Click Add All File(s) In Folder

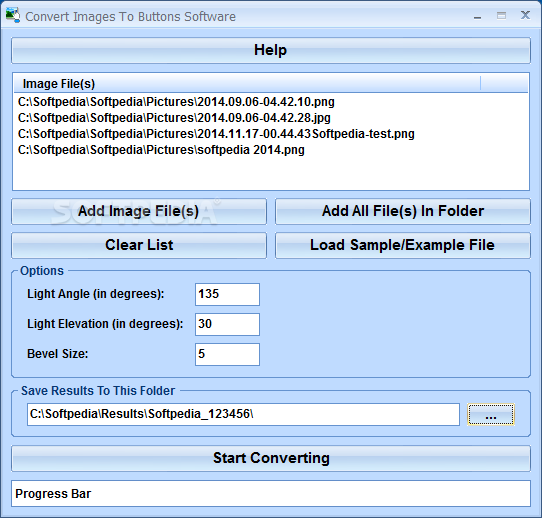coord(403,211)
